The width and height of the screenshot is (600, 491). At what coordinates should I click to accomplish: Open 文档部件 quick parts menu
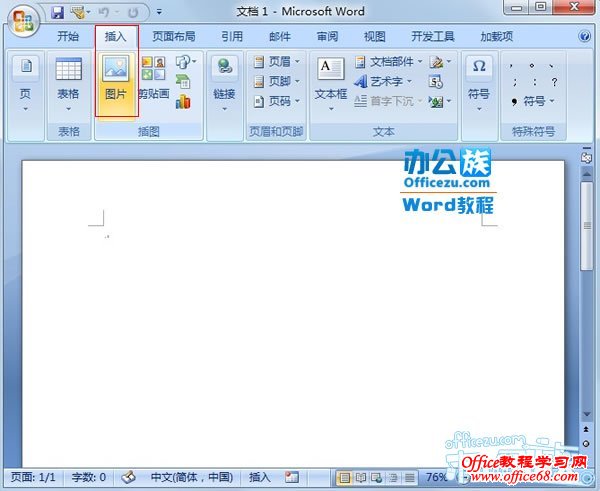(388, 62)
